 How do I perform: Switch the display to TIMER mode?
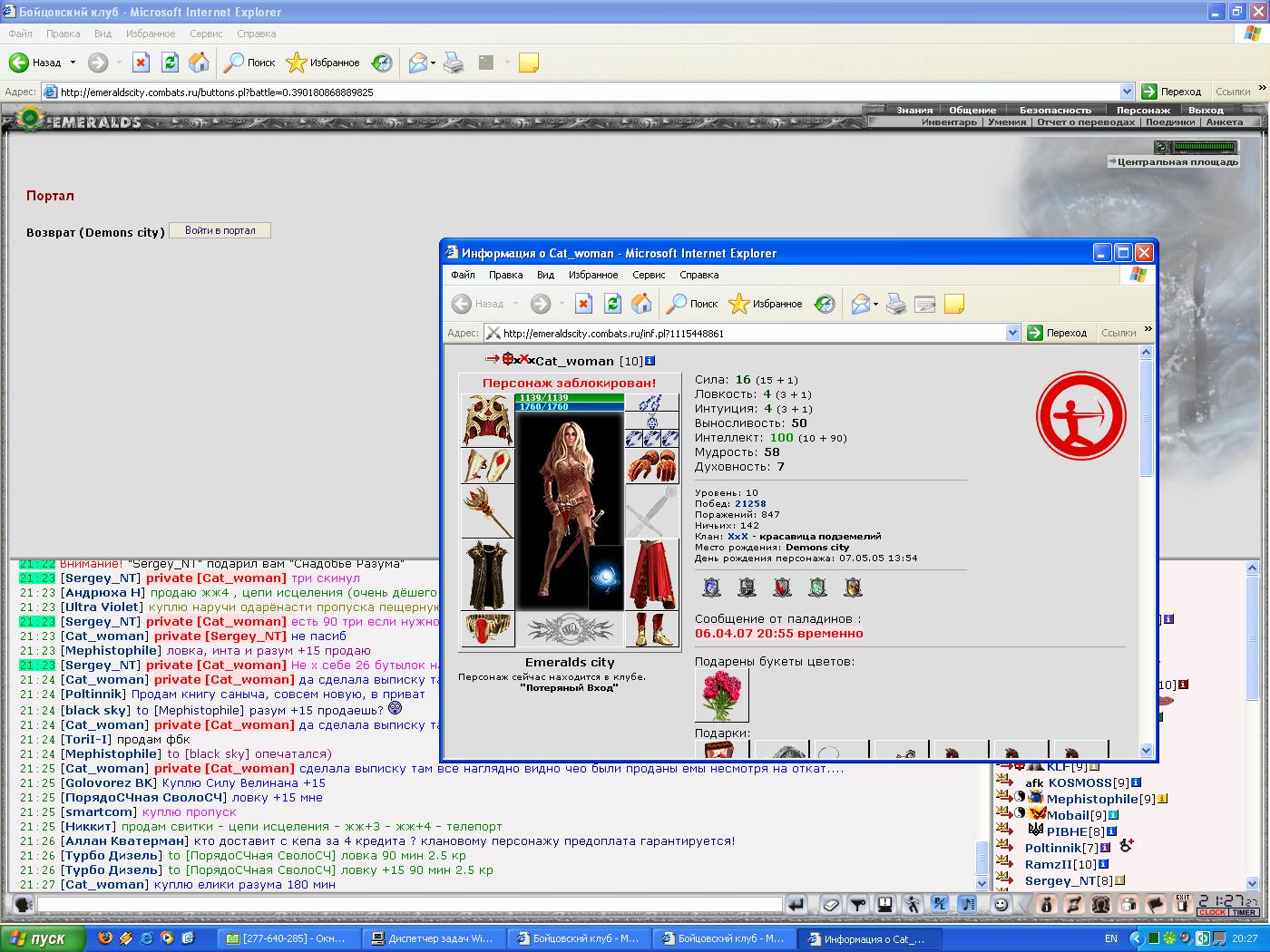(x=1245, y=912)
